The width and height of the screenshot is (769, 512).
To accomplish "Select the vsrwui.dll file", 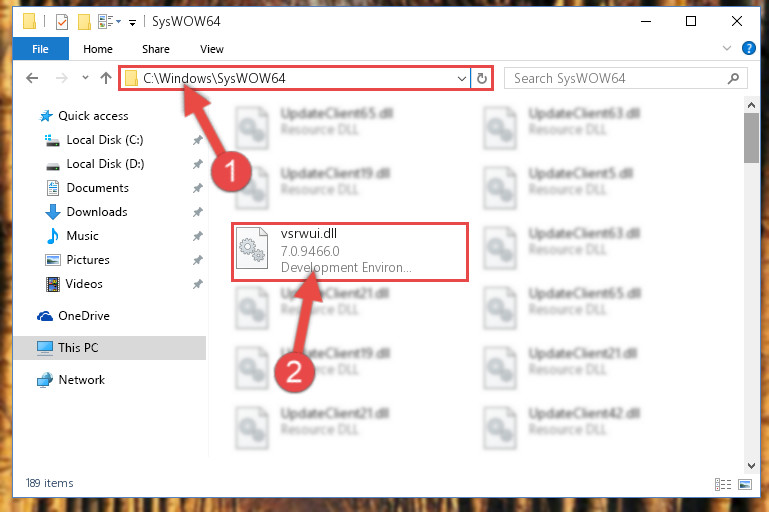I will 350,252.
